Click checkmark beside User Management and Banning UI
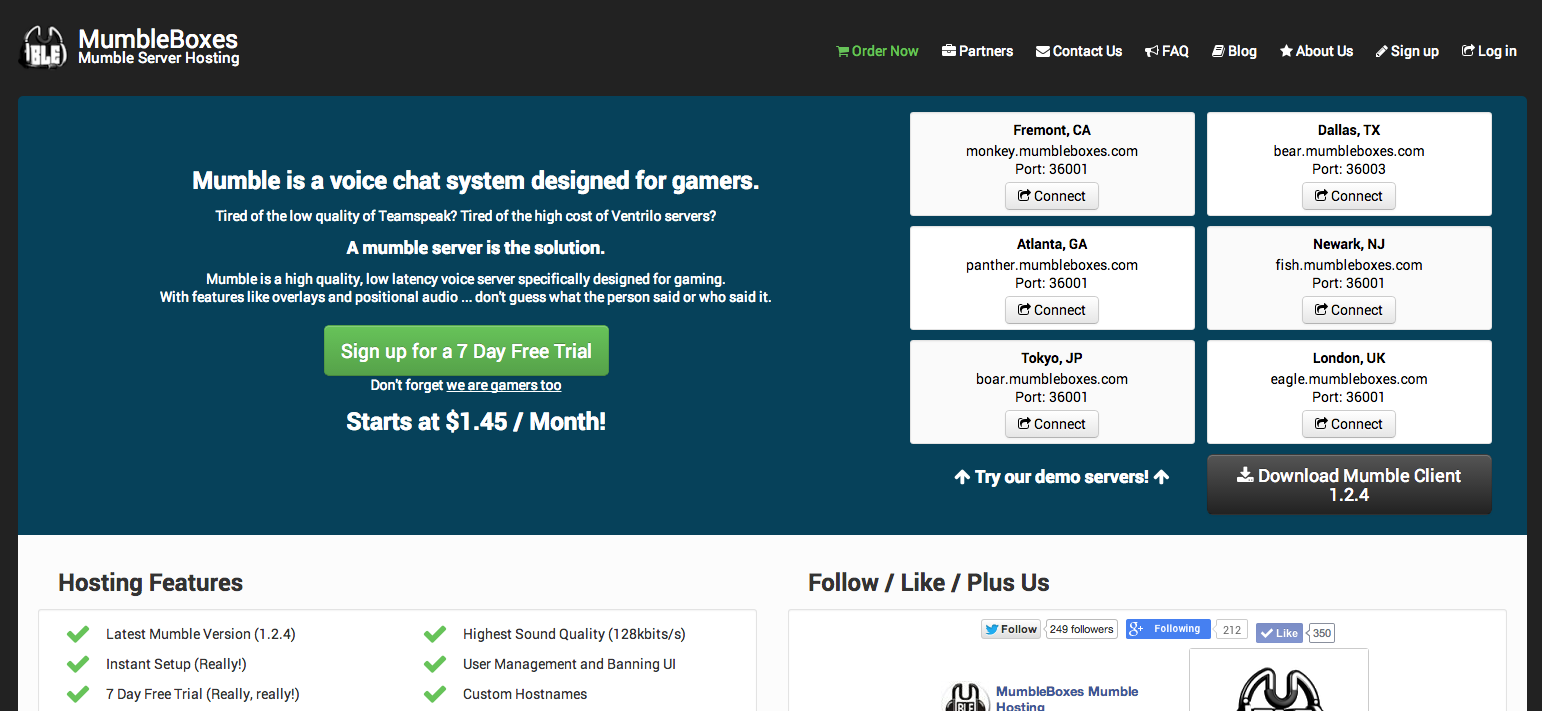This screenshot has height=711, width=1542. click(x=435, y=664)
